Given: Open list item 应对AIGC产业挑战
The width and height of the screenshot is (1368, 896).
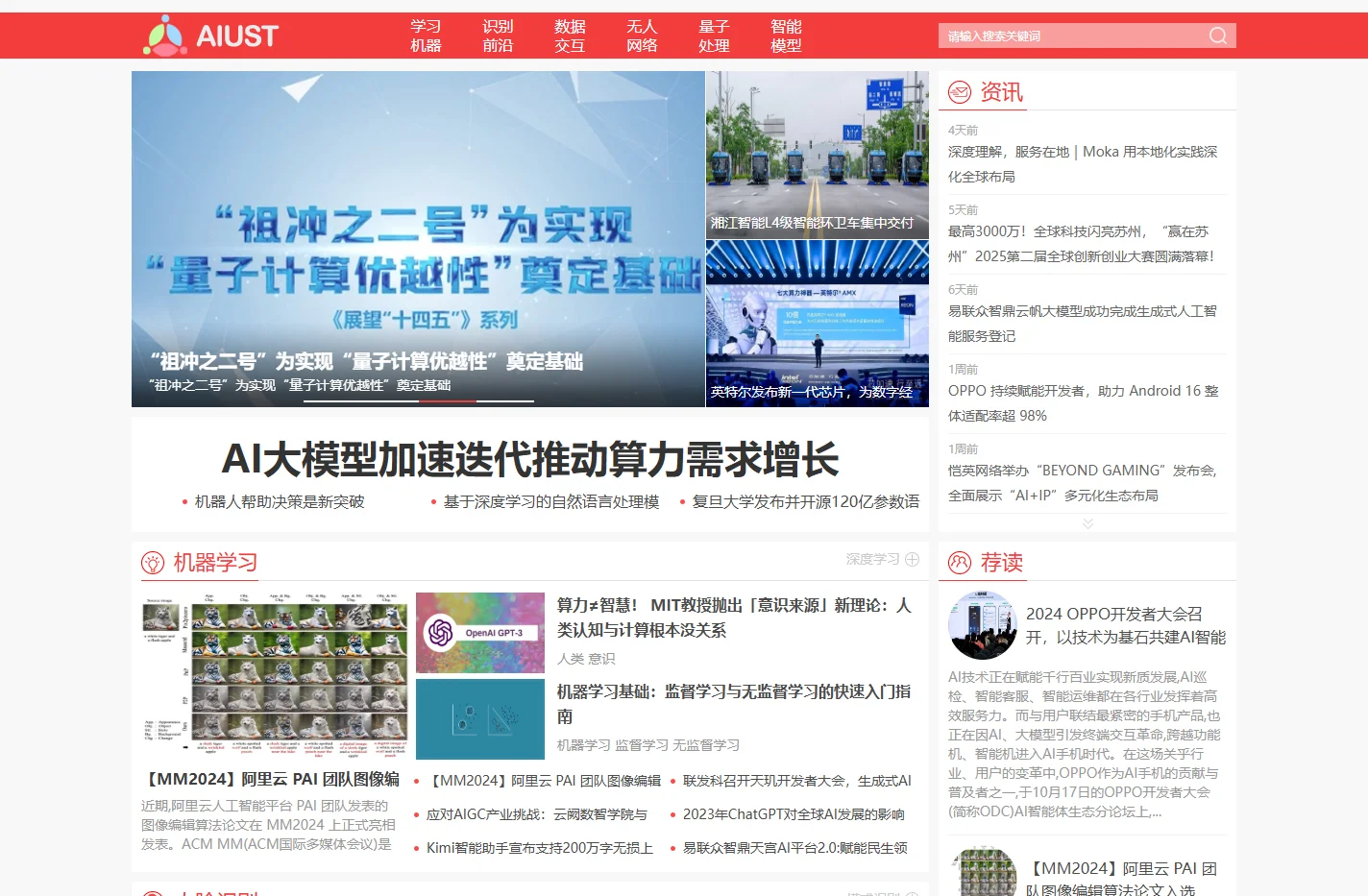Looking at the screenshot, I should click(537, 814).
